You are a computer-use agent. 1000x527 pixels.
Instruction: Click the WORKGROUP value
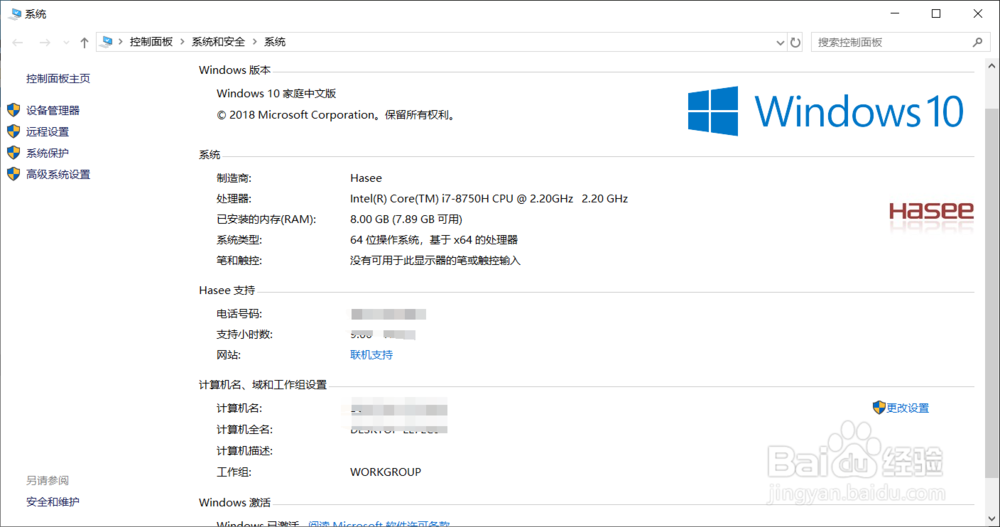coord(386,472)
